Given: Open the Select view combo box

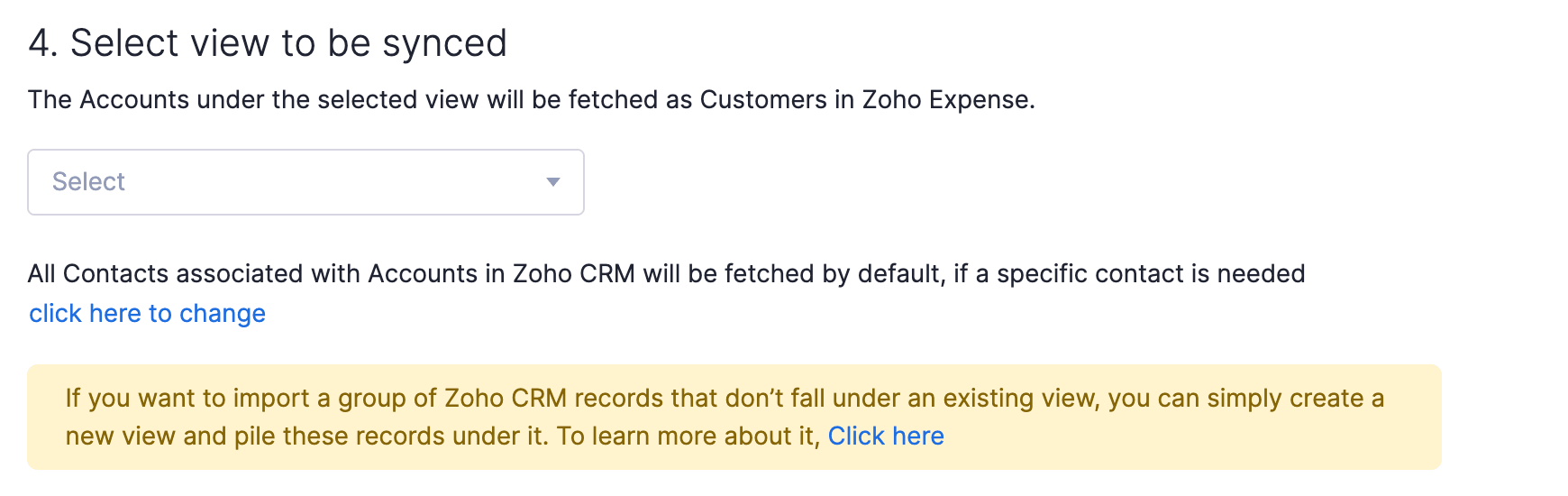Looking at the screenshot, I should pyautogui.click(x=305, y=182).
